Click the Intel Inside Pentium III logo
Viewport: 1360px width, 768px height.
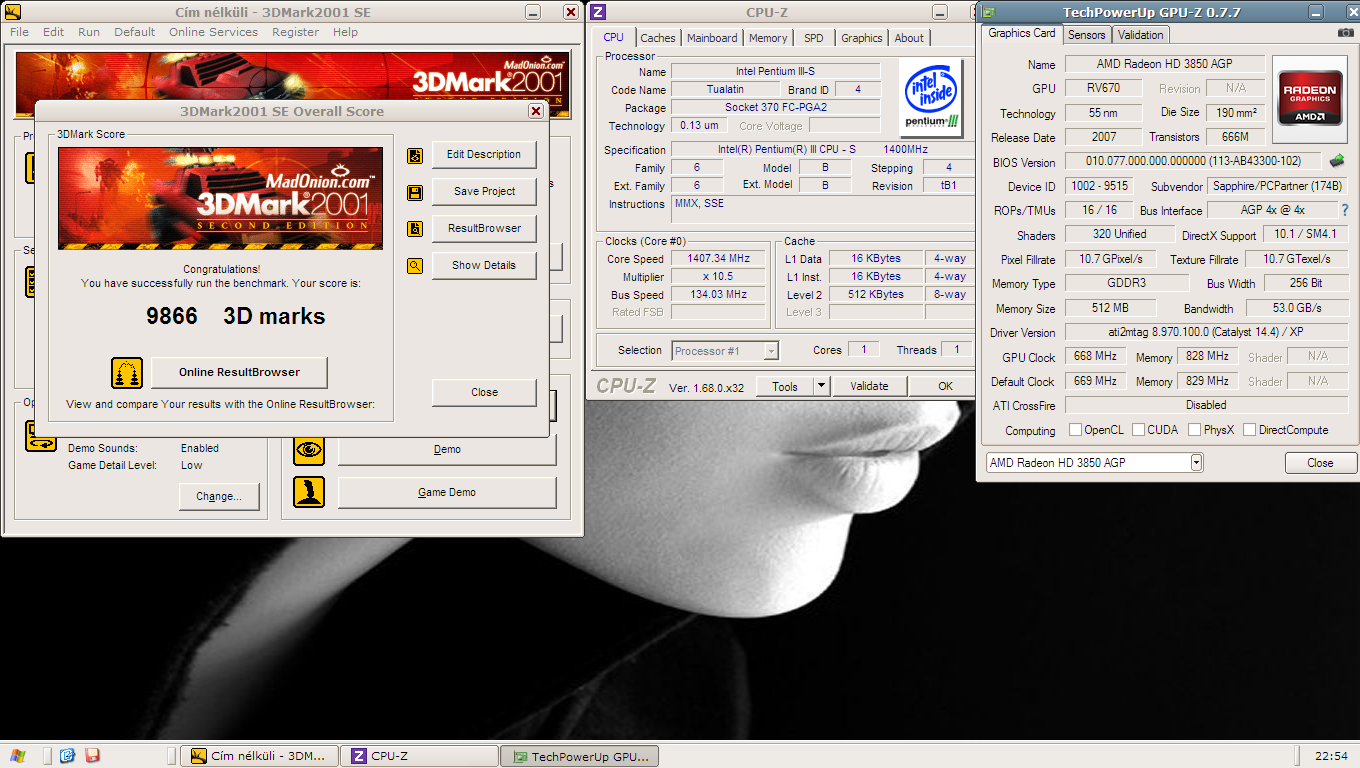(931, 98)
